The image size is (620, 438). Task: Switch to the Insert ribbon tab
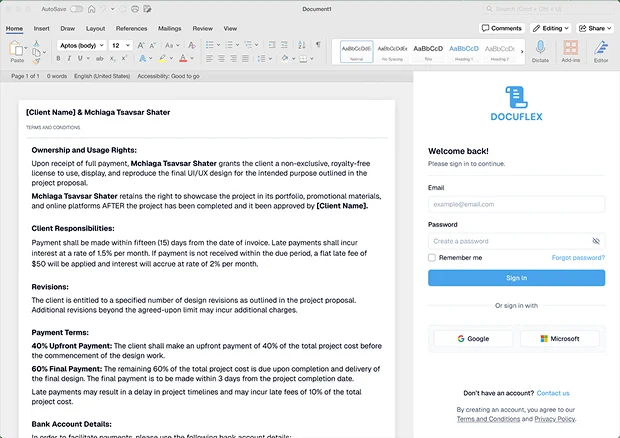click(x=42, y=28)
